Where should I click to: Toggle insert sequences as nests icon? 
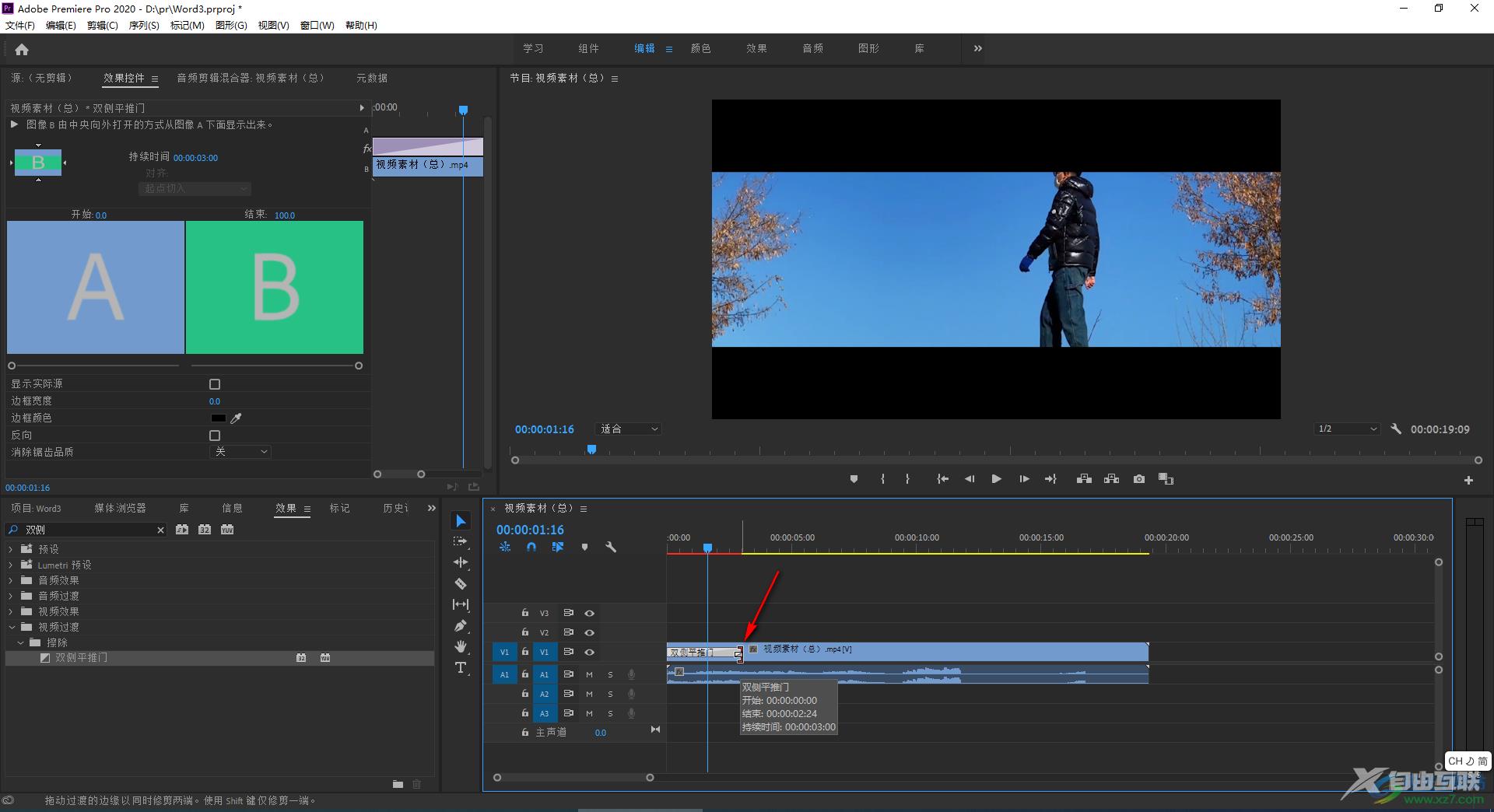[x=505, y=547]
